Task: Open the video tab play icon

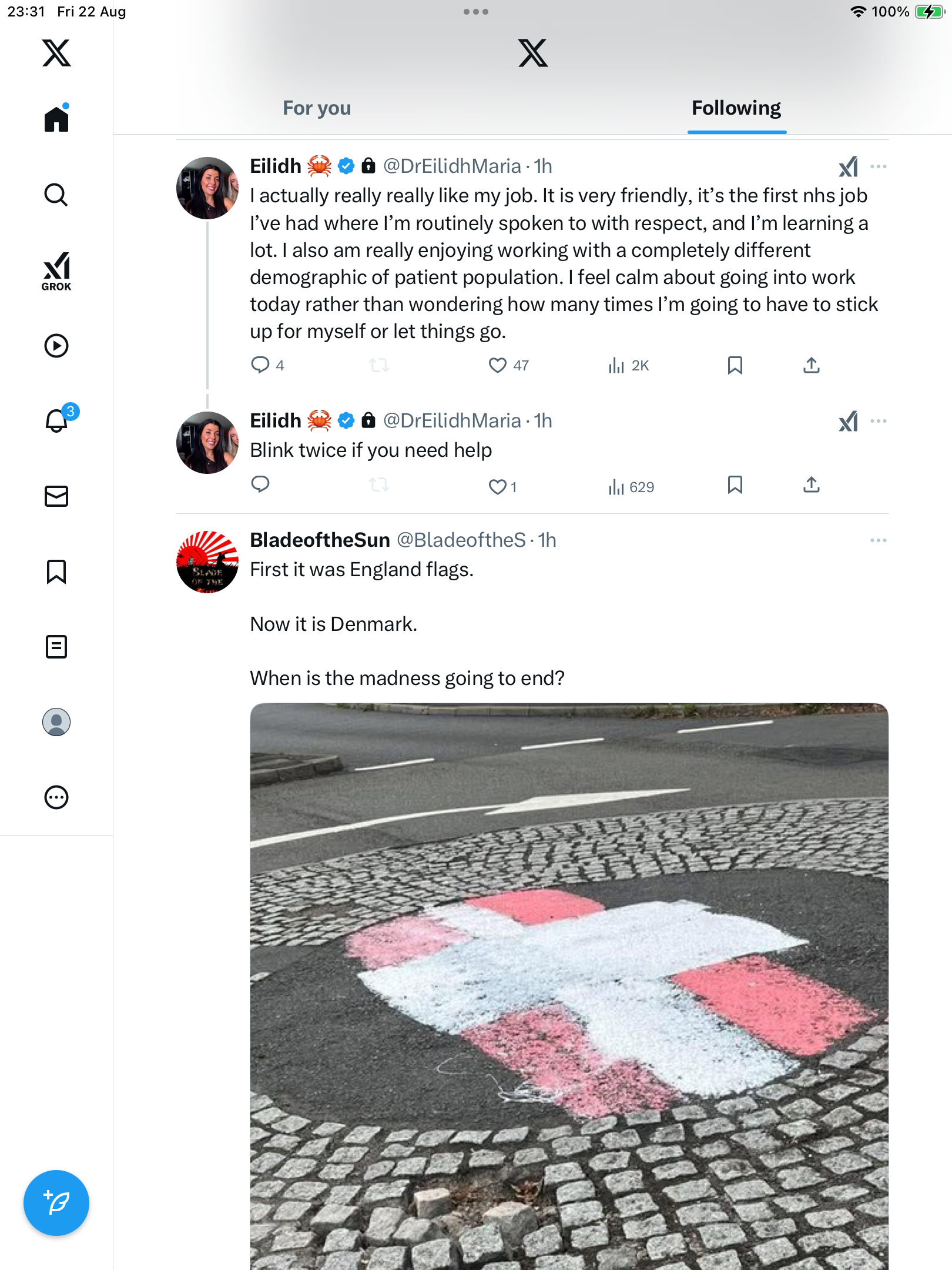Action: pos(56,346)
